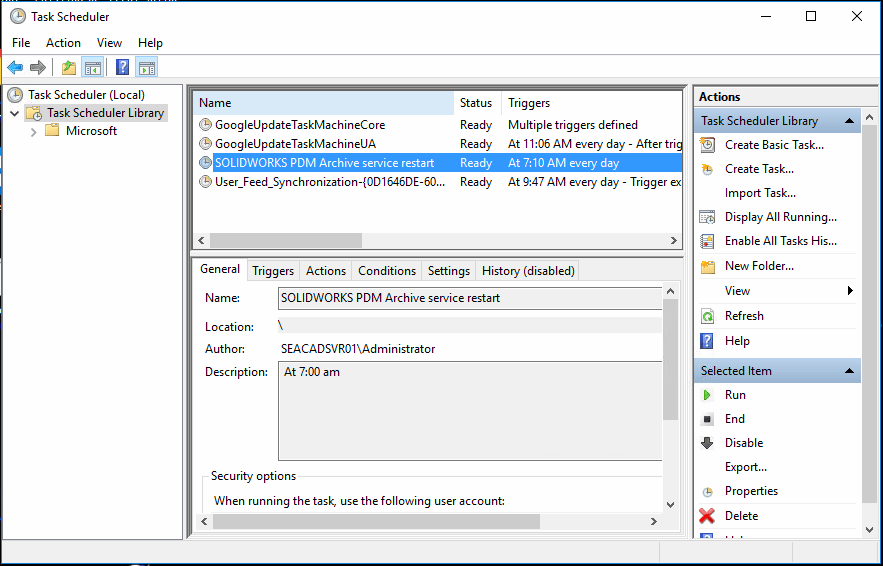Click Create Basic Task... label
883x566 pixels.
(774, 145)
